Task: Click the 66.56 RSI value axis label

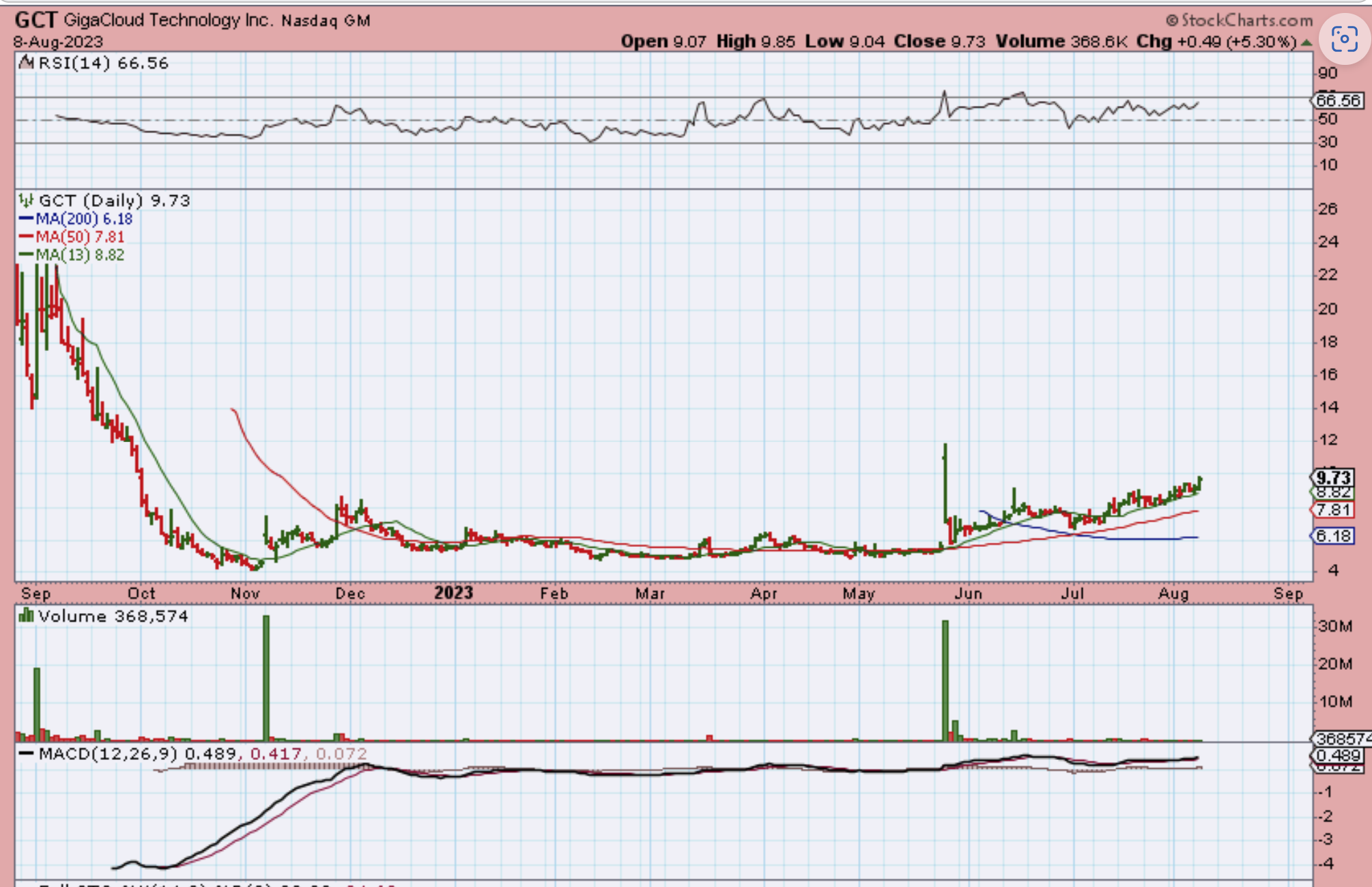Action: [1338, 100]
